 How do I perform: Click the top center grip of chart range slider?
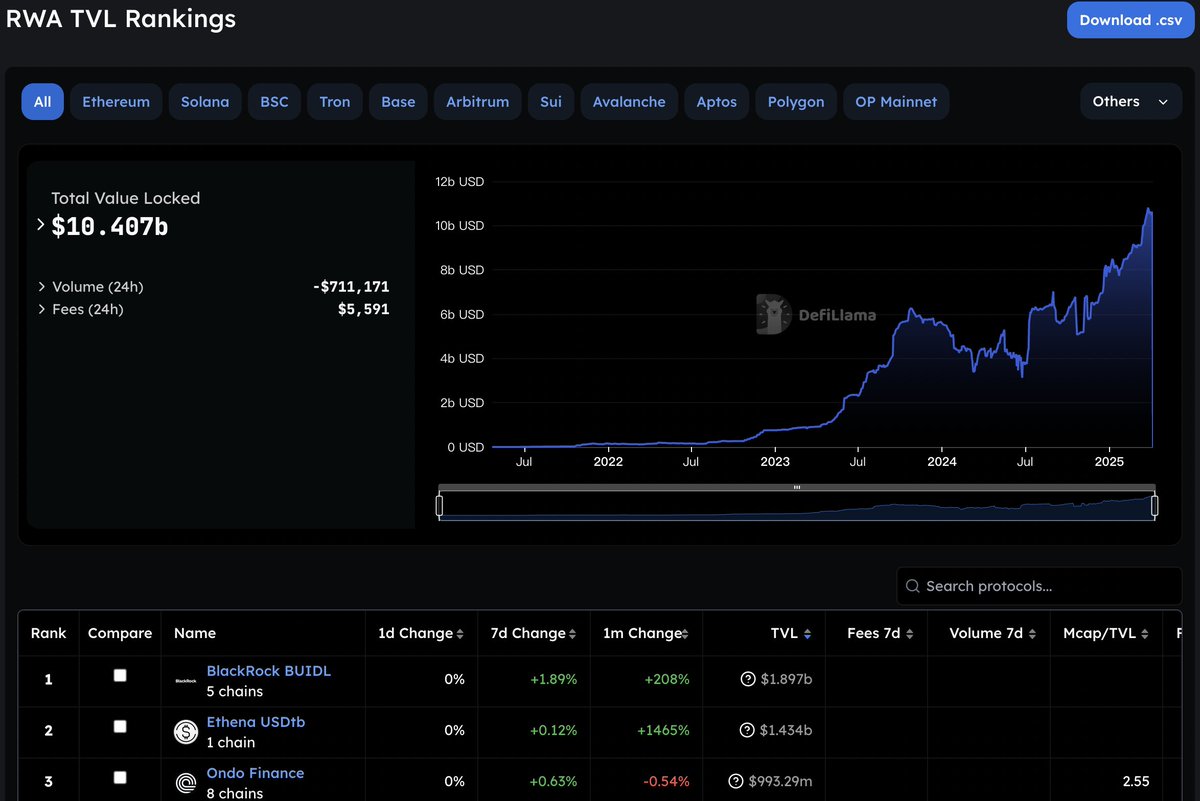pyautogui.click(x=797, y=488)
